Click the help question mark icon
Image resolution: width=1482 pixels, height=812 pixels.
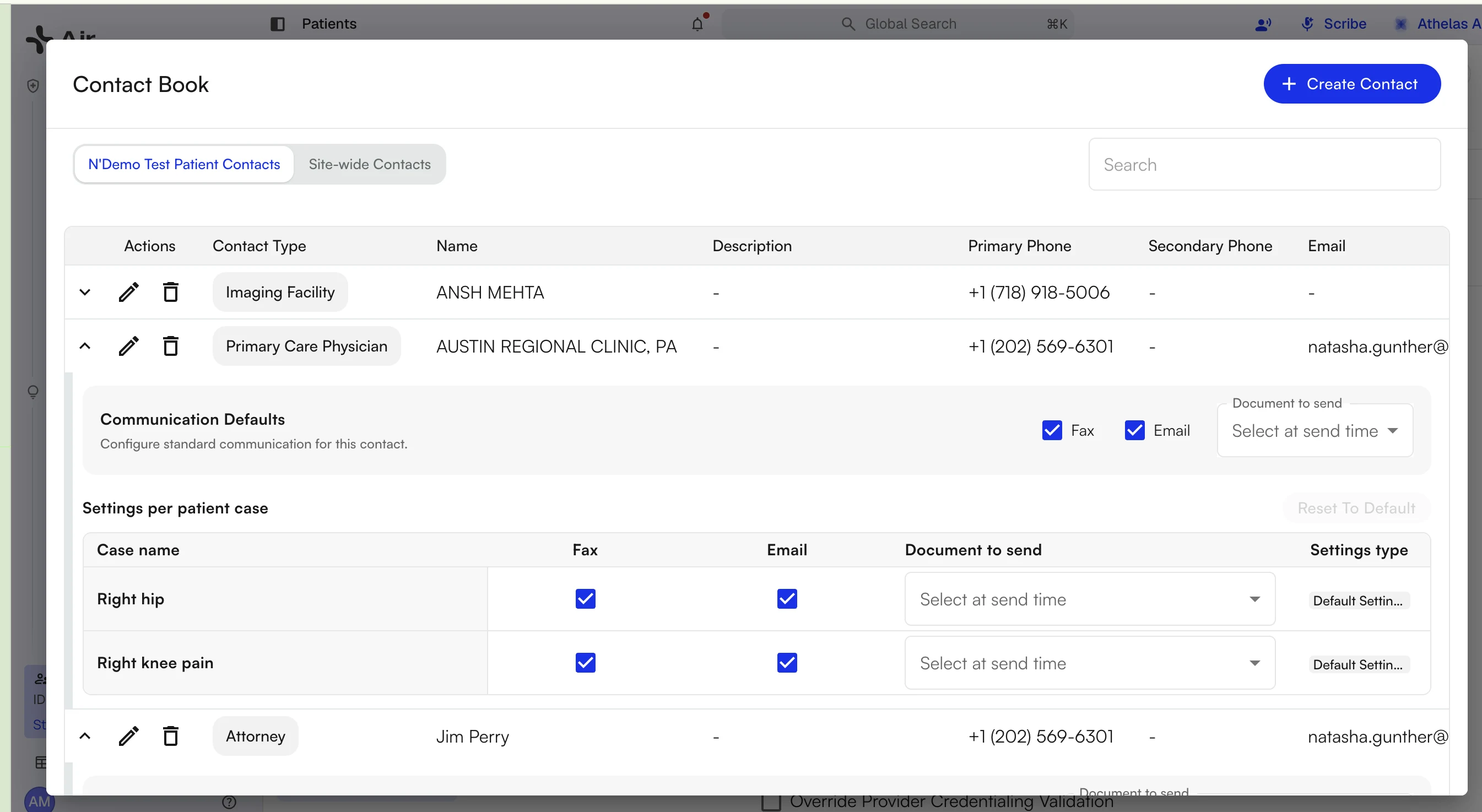click(x=229, y=802)
